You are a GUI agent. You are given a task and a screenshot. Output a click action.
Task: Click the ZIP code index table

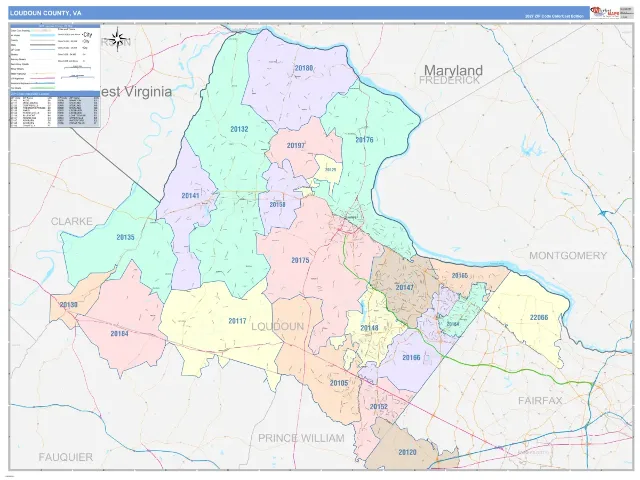[55, 110]
